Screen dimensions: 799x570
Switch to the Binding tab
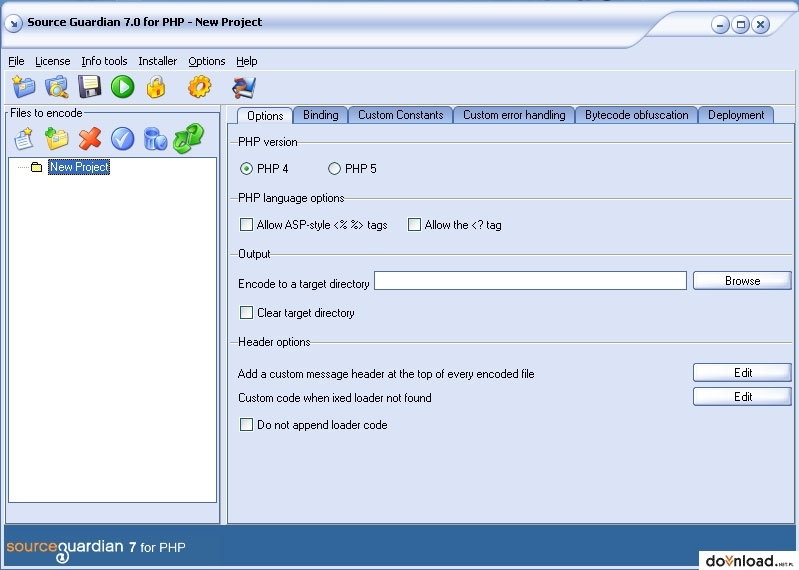point(321,115)
